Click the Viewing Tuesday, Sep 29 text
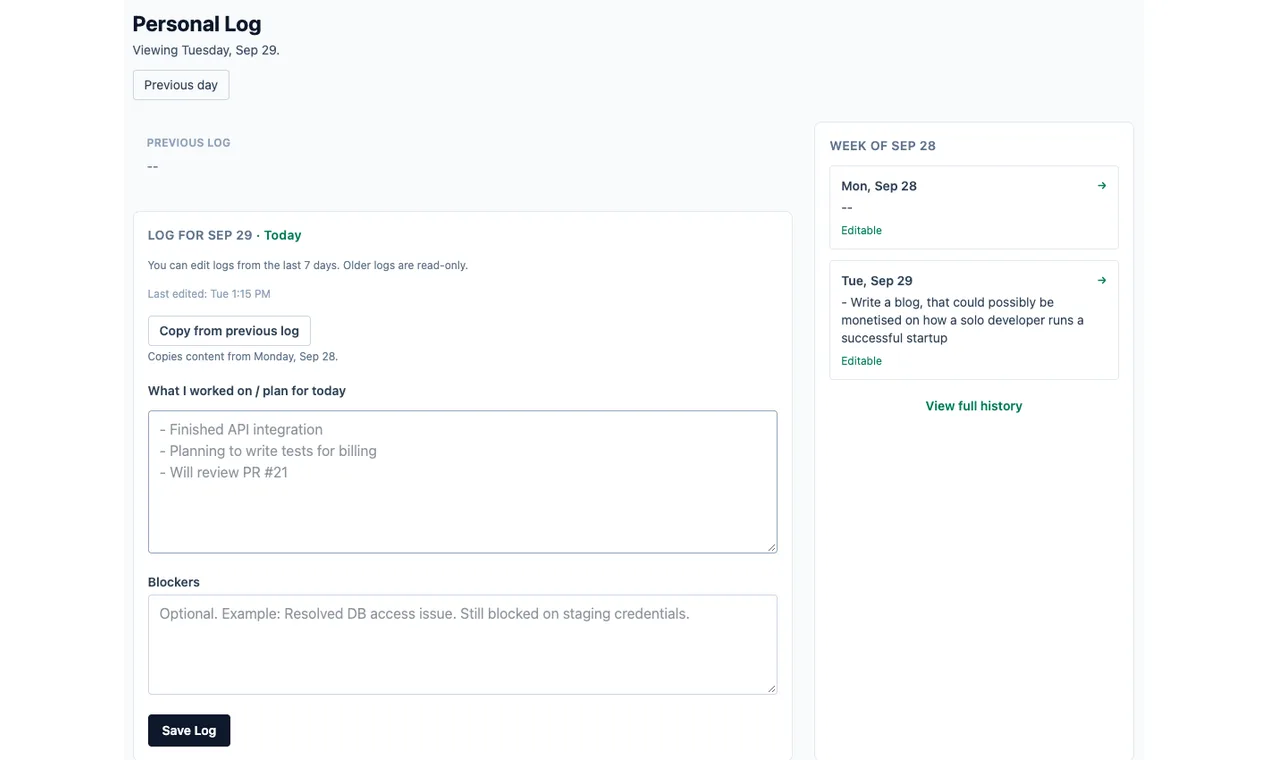This screenshot has height=760, width=1270. tap(206, 50)
